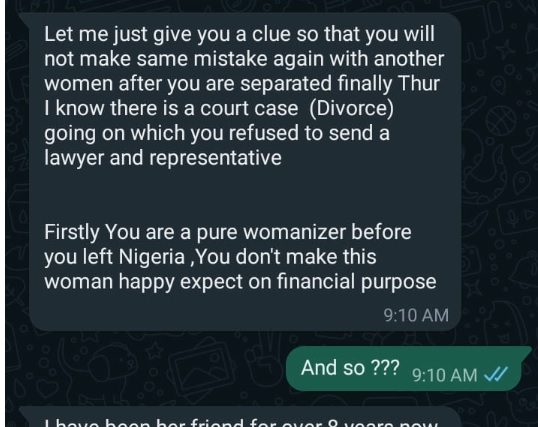The height and width of the screenshot is (427, 538).
Task: Click the 9:10 AM timestamp on received message
Action: click(416, 315)
